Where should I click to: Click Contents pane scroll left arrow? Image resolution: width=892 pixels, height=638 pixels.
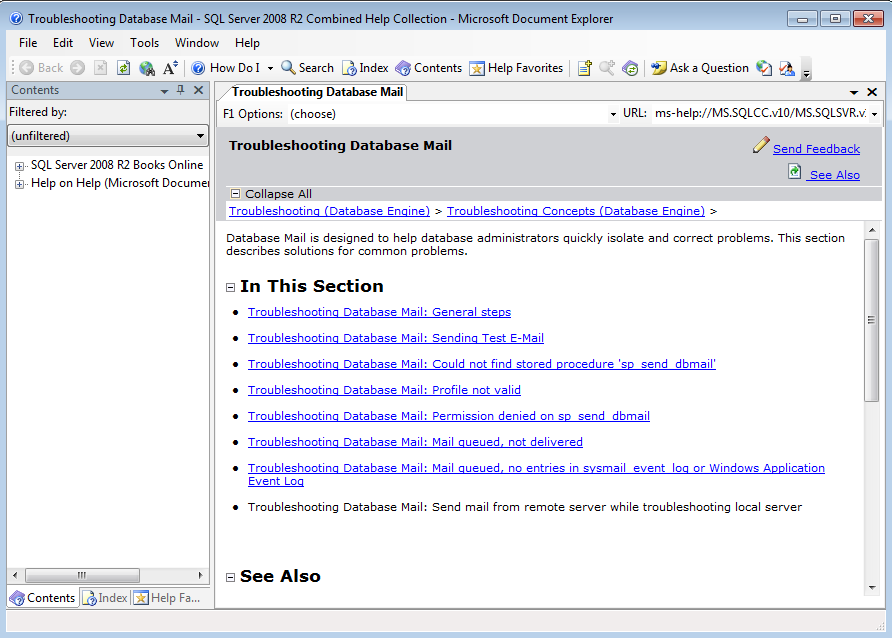[x=15, y=575]
